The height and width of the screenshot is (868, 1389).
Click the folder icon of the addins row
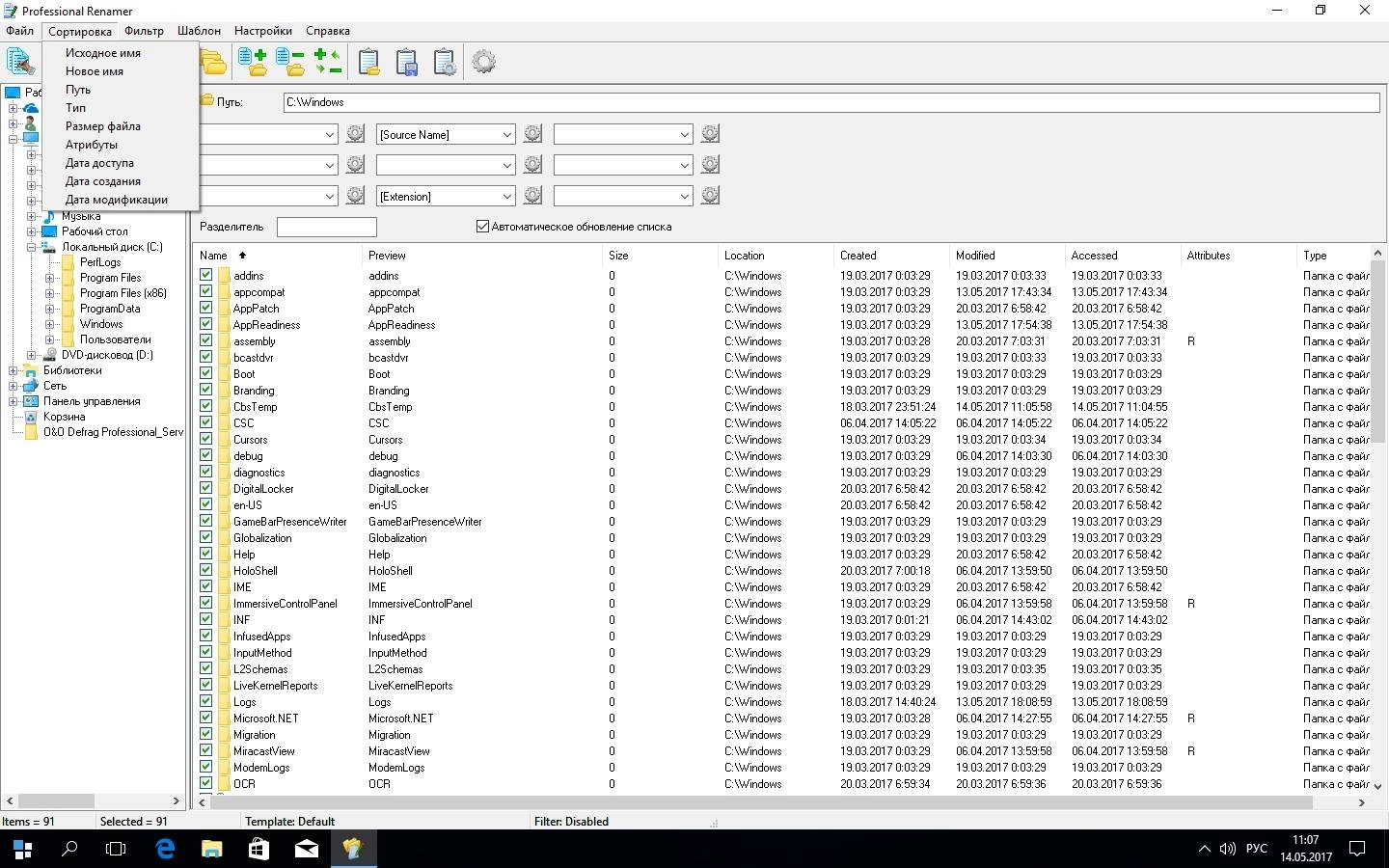[x=223, y=276]
